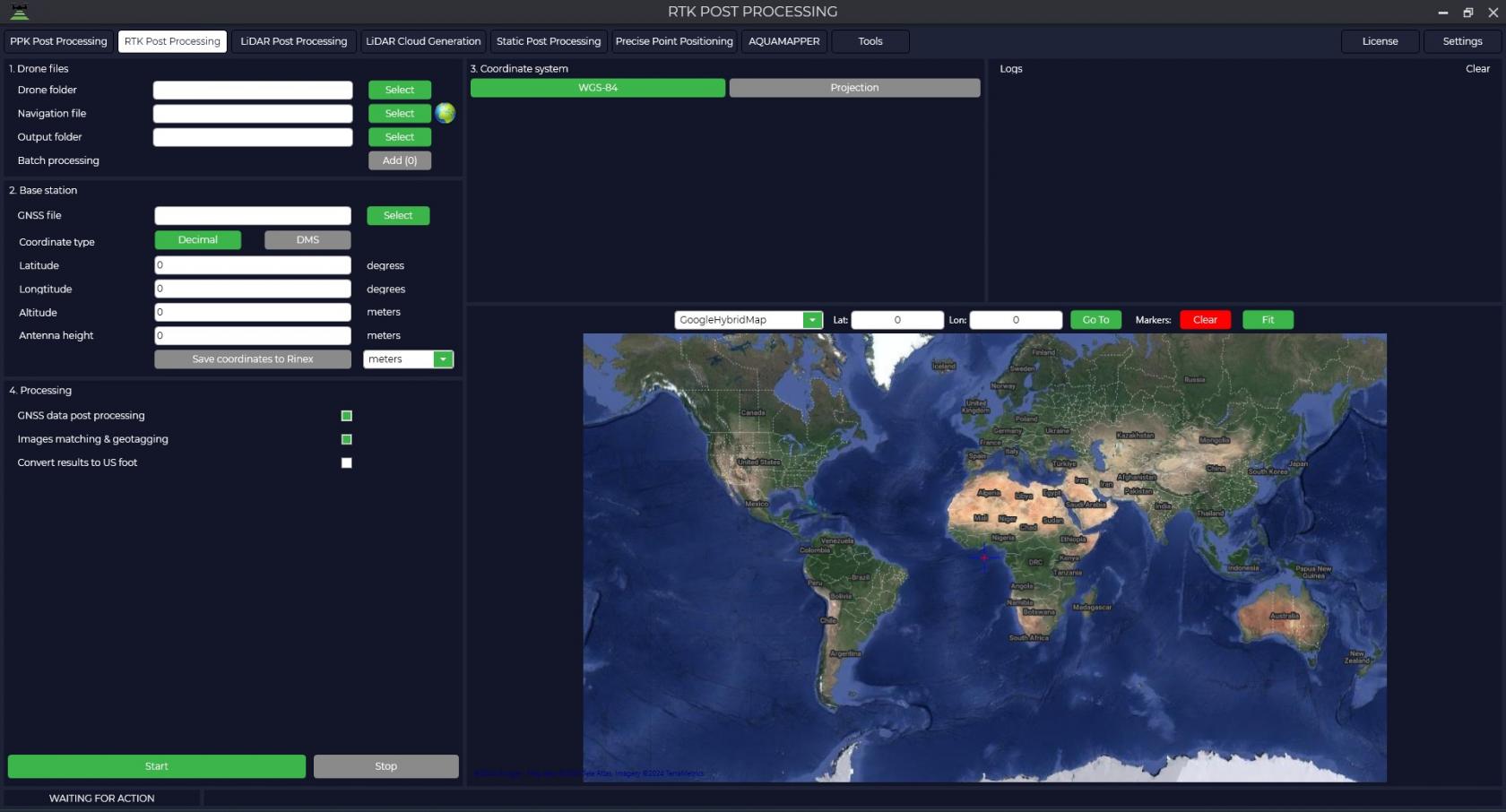Clear the map markers

[1205, 320]
